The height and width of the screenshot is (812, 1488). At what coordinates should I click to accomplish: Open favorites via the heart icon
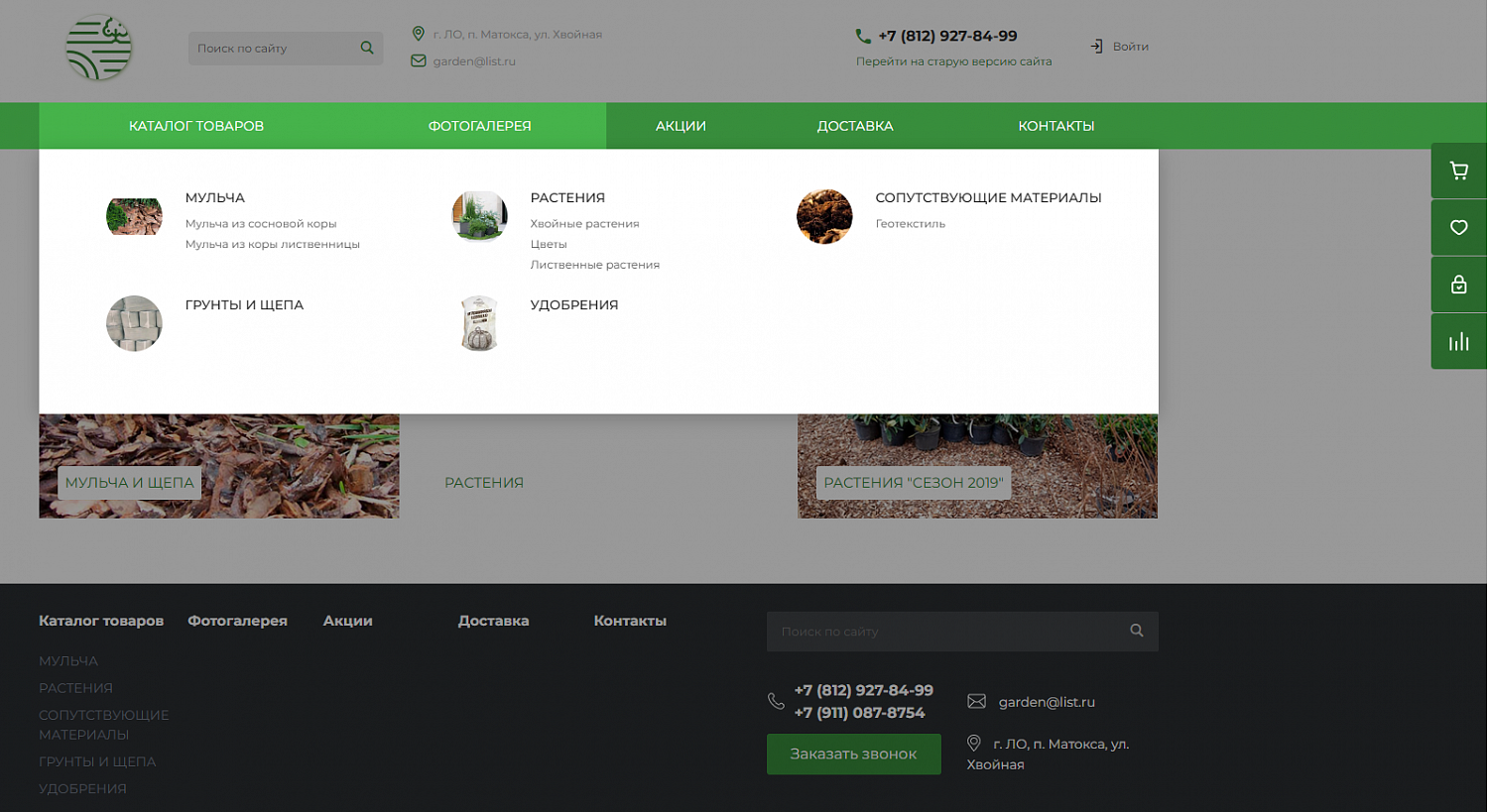(1458, 228)
